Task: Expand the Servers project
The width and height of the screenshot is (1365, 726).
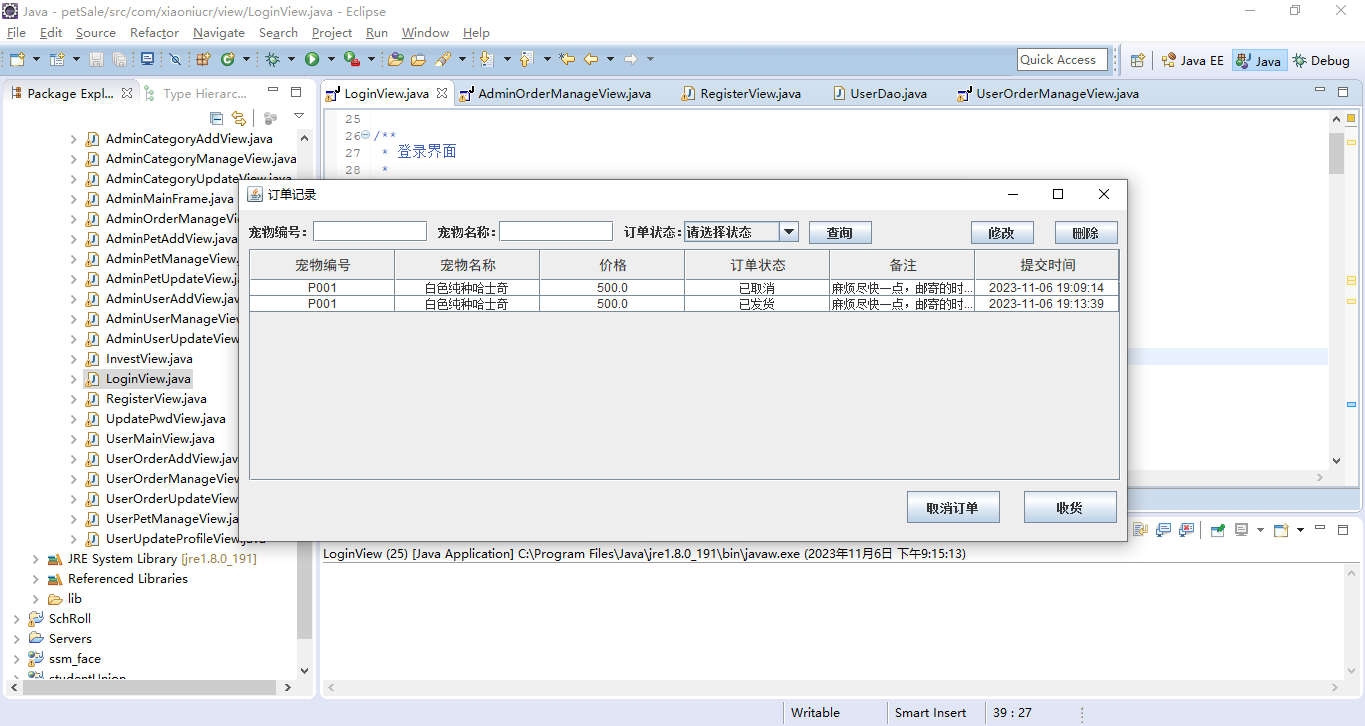Action: tap(16, 639)
